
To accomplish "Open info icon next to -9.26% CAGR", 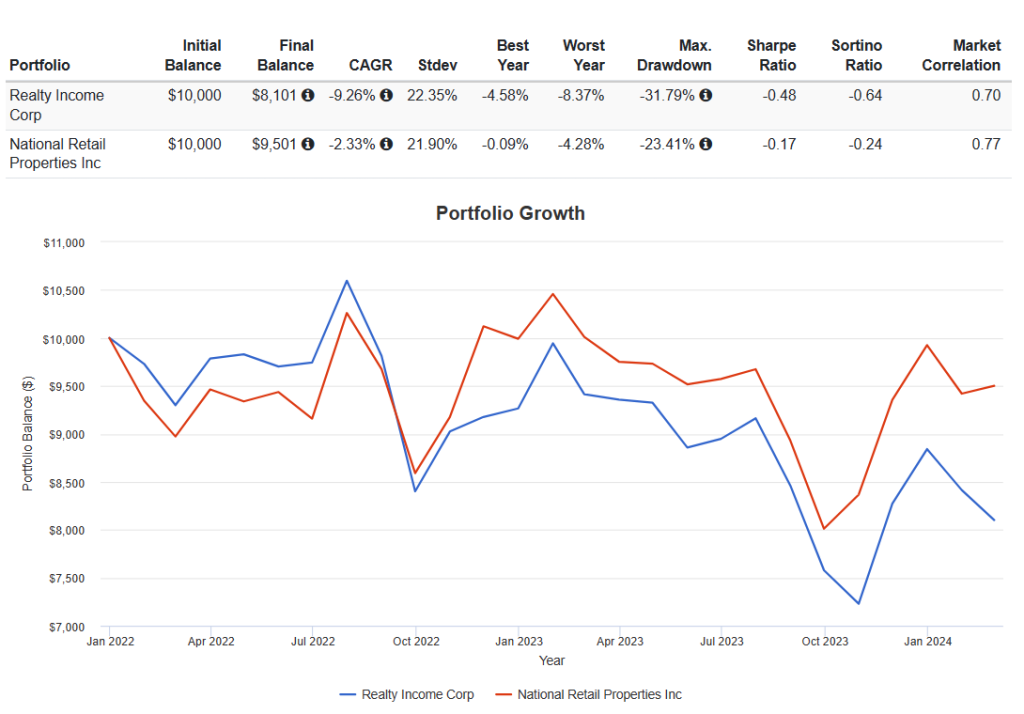I will coord(387,95).
